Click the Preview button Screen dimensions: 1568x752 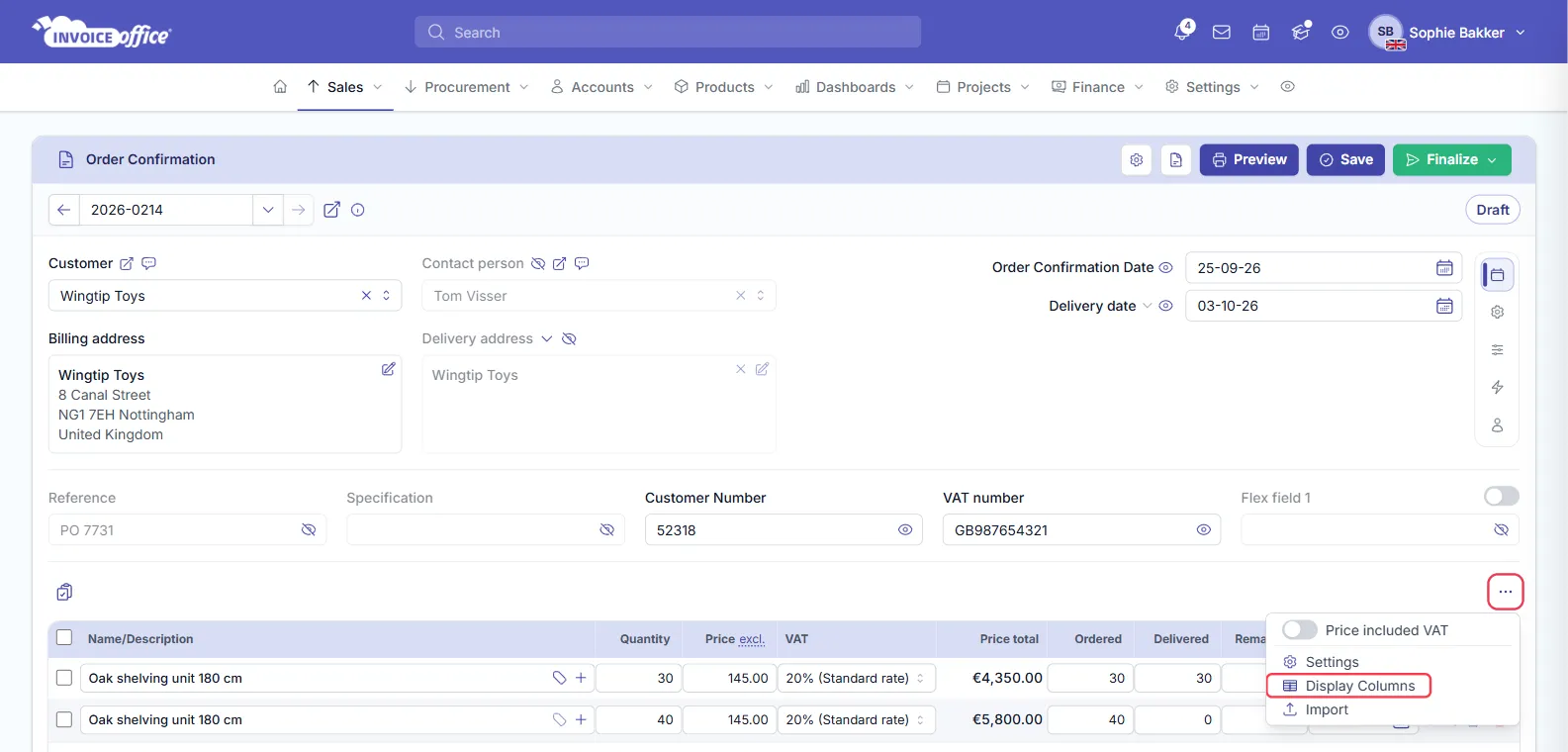1249,159
